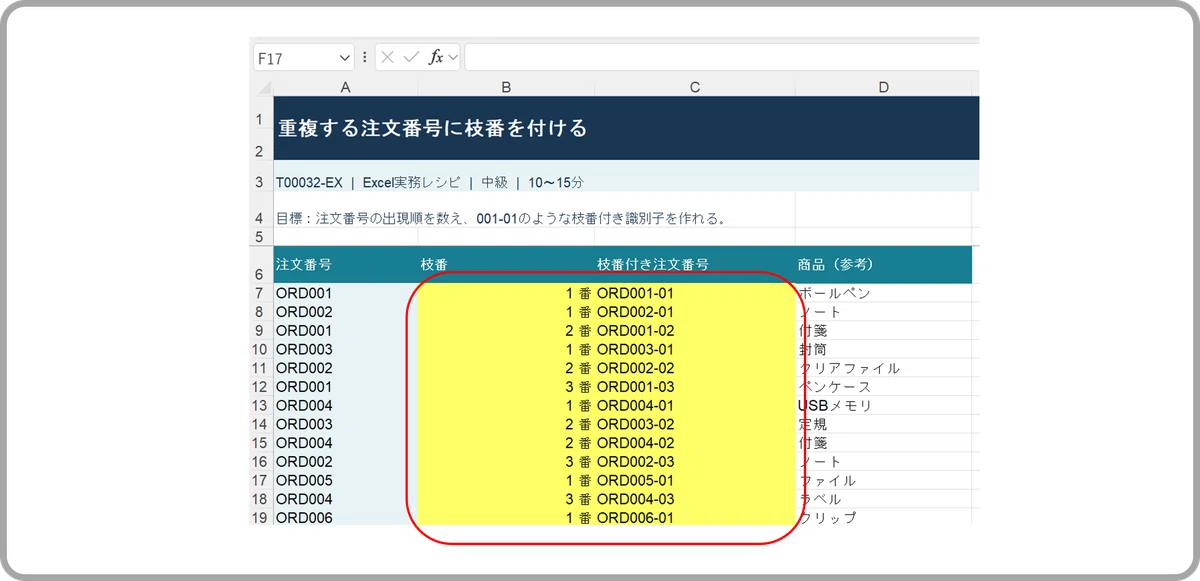Image resolution: width=1200 pixels, height=581 pixels.
Task: Select column A header
Action: pyautogui.click(x=346, y=87)
